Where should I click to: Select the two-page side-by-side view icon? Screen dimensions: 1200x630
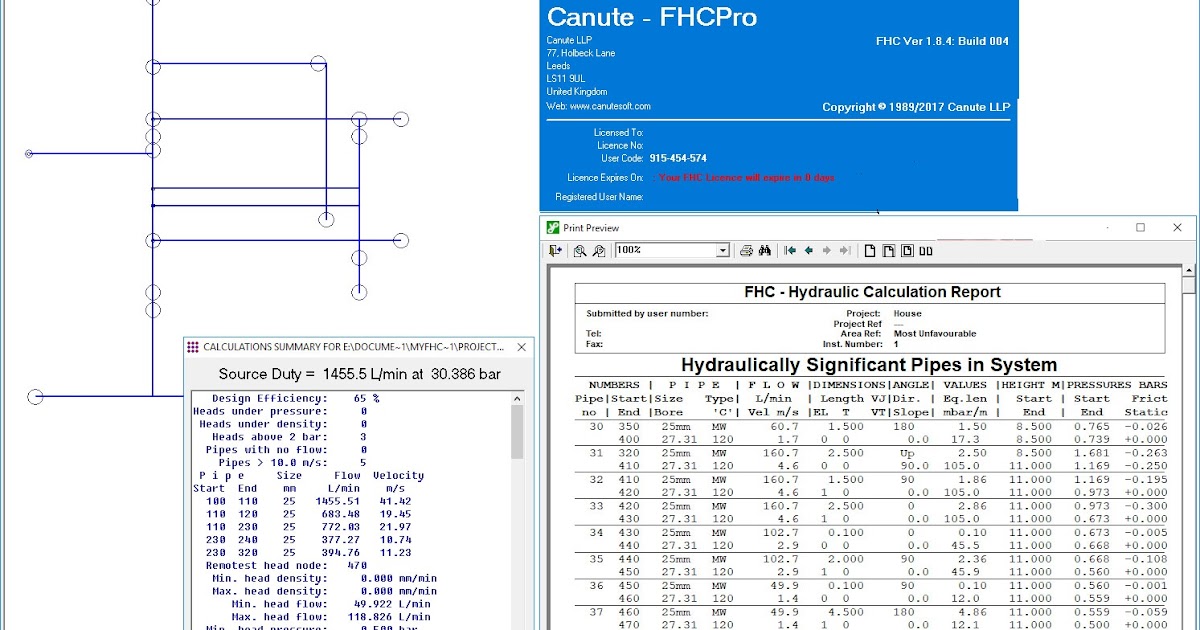(926, 251)
